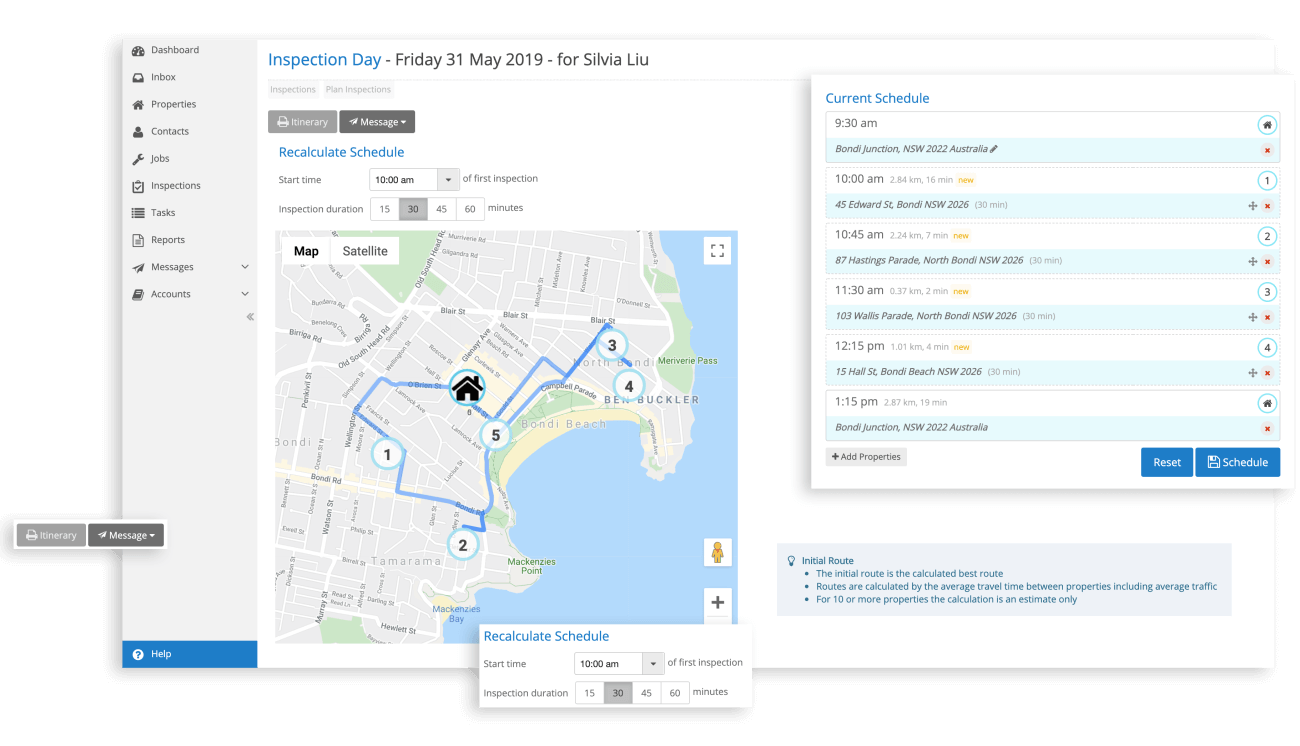Screen dimensions: 1300x746
Task: Click the home marker on the map
Action: [467, 387]
